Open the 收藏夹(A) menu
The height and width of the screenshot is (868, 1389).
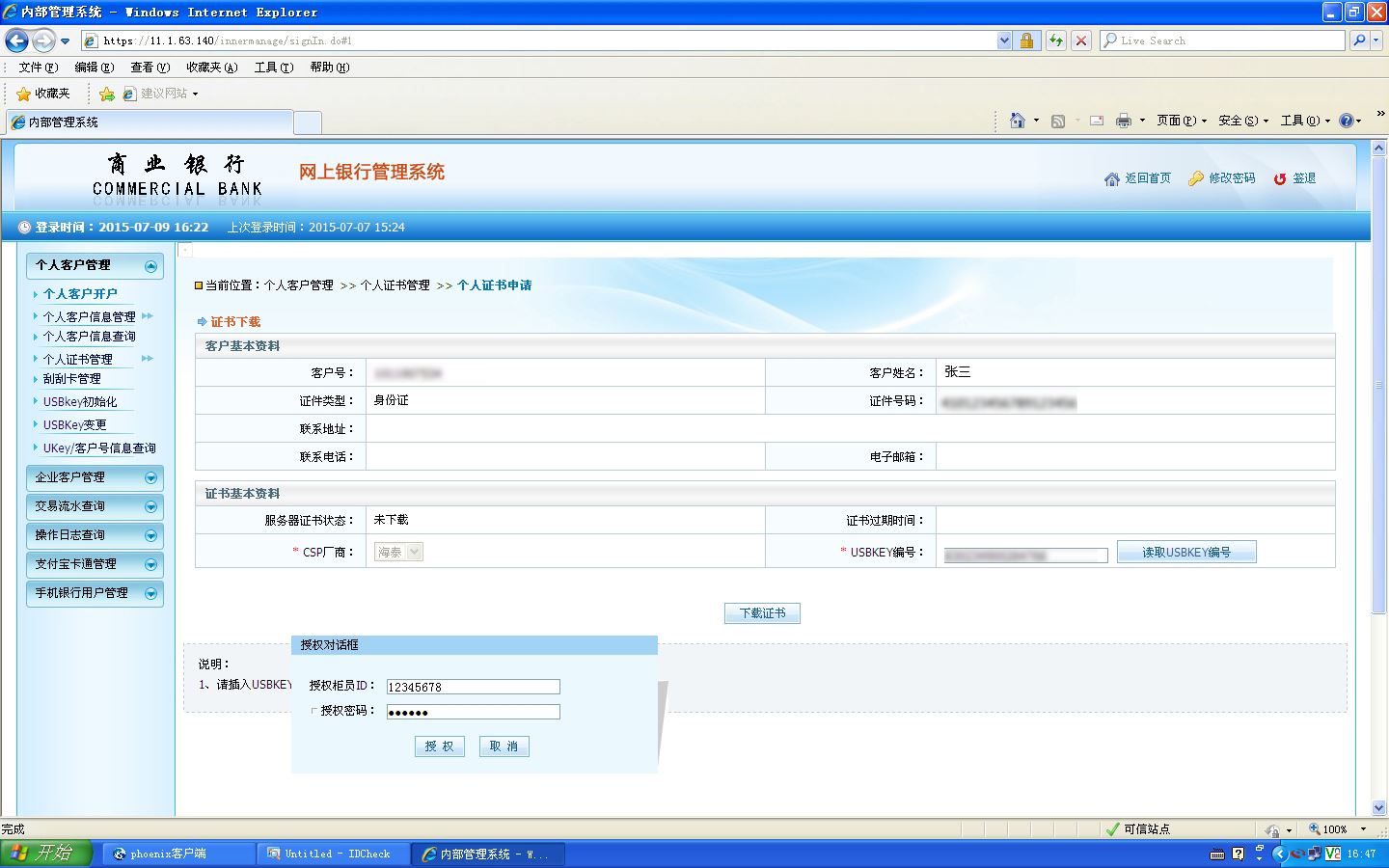pos(211,68)
